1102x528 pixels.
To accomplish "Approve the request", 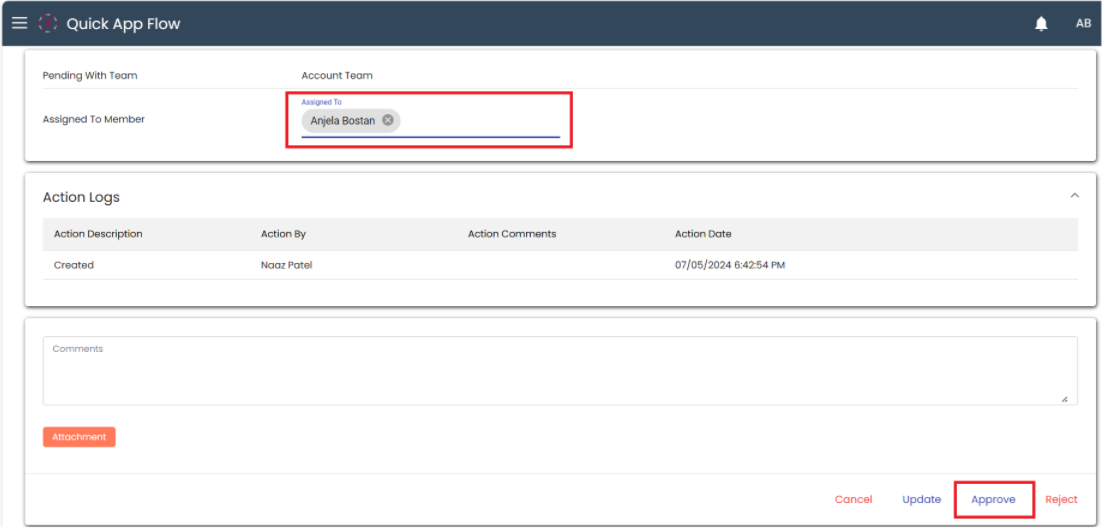I will [993, 499].
